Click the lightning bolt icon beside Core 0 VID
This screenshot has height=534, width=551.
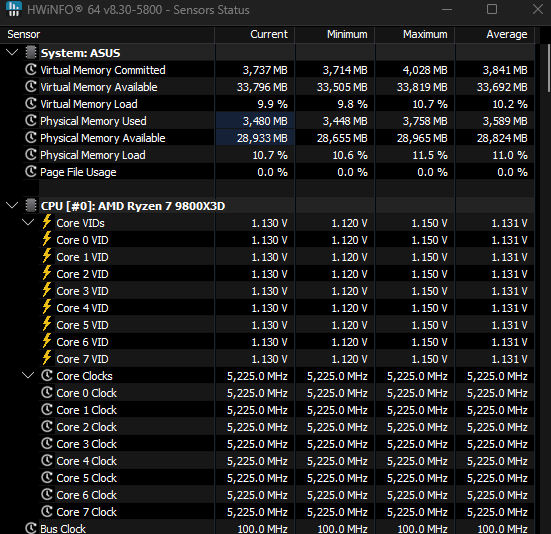click(47, 239)
